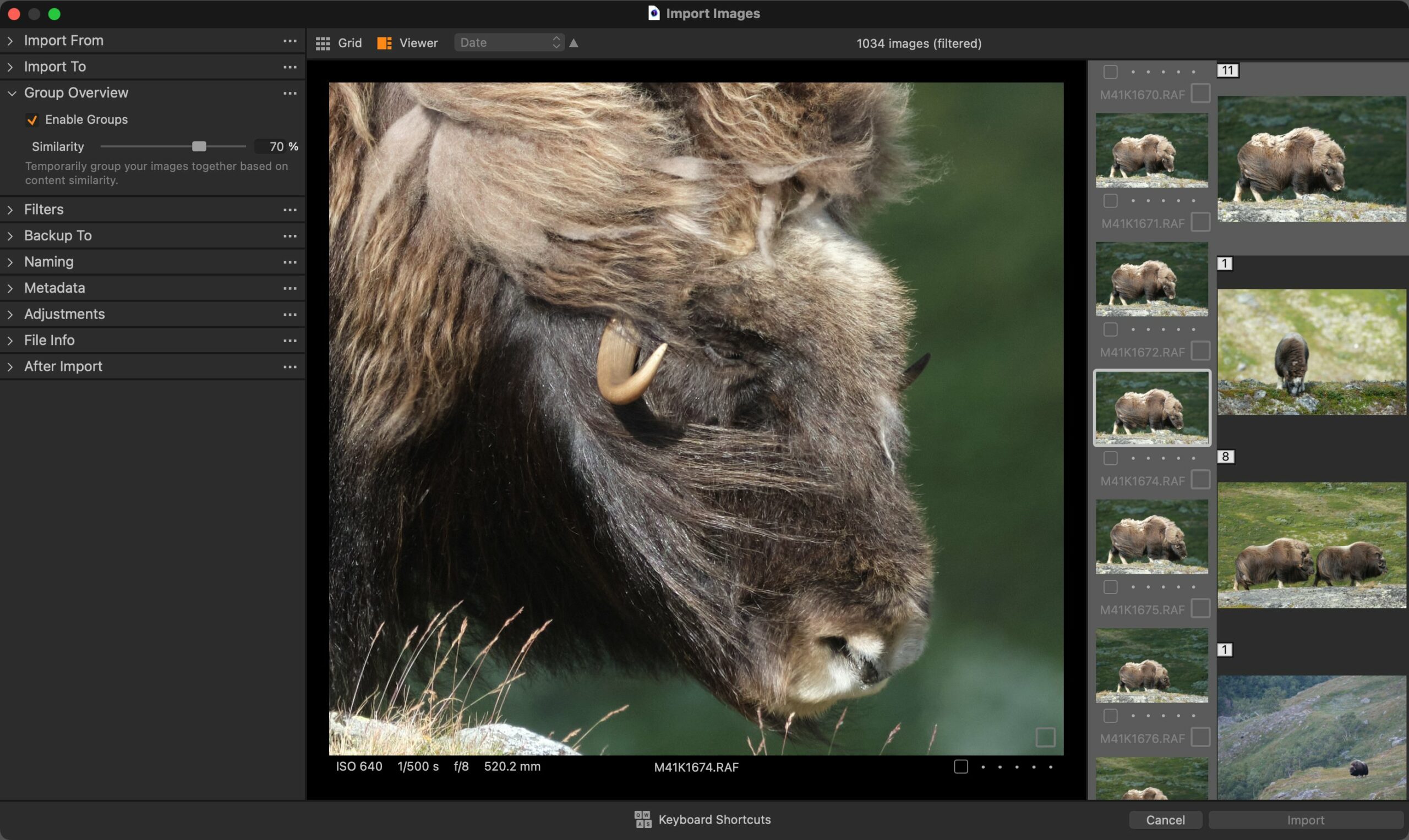Expand the Import From section
The height and width of the screenshot is (840, 1409).
coord(10,41)
